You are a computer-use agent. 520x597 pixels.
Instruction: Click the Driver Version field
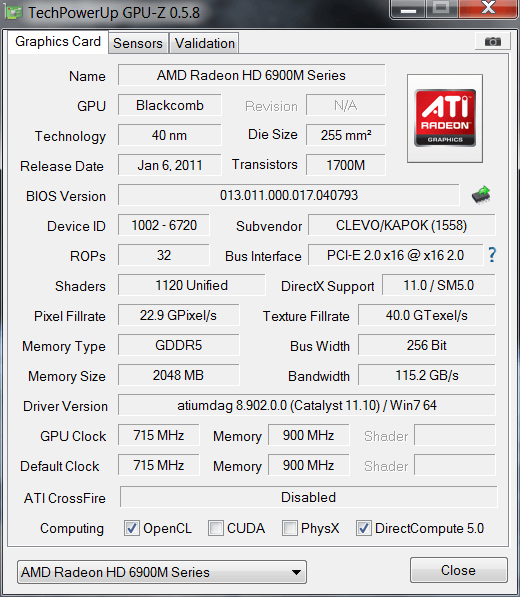[x=307, y=405]
